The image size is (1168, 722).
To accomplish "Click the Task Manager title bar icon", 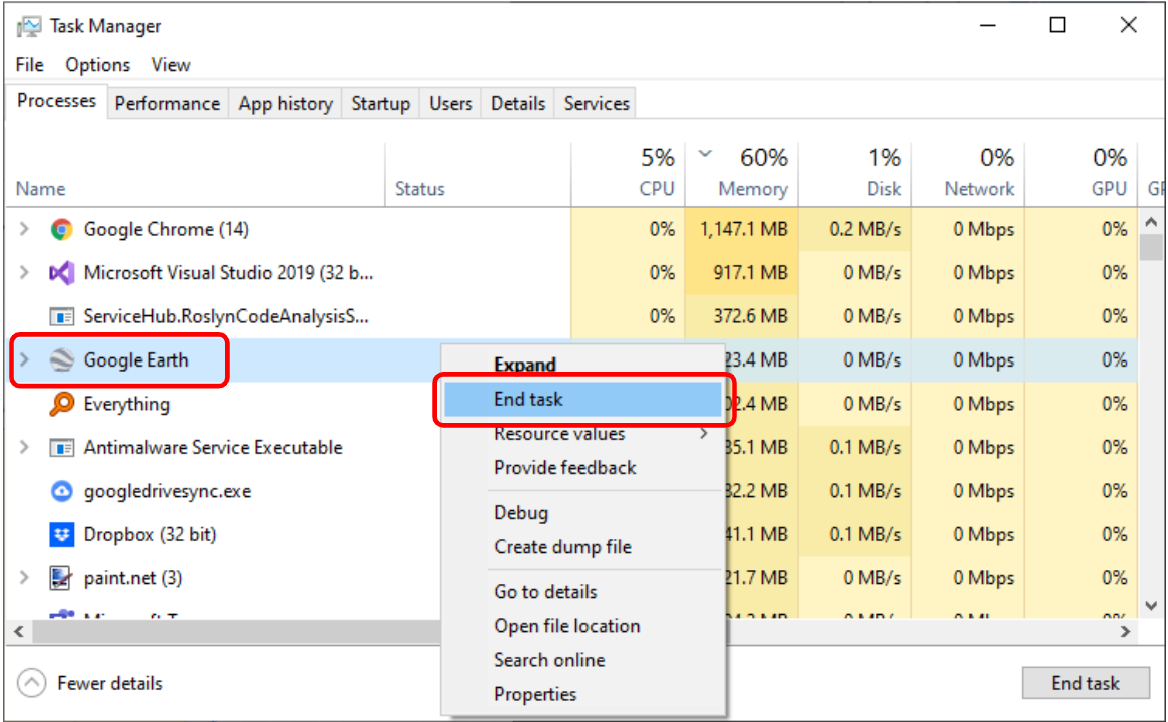I will 29,27.
